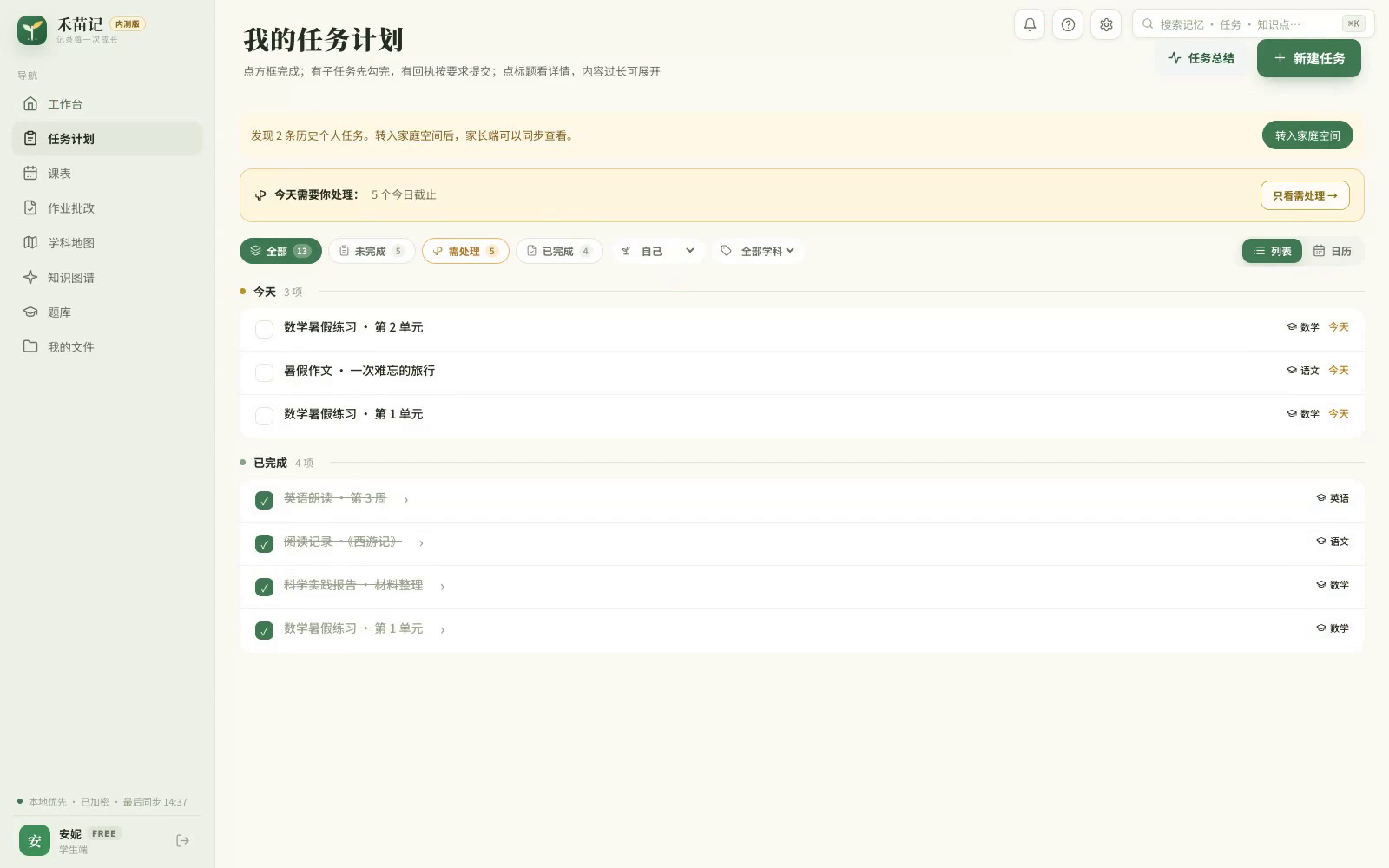Click the 5 个今日截止 text
The width and height of the screenshot is (1389, 868).
tap(404, 194)
